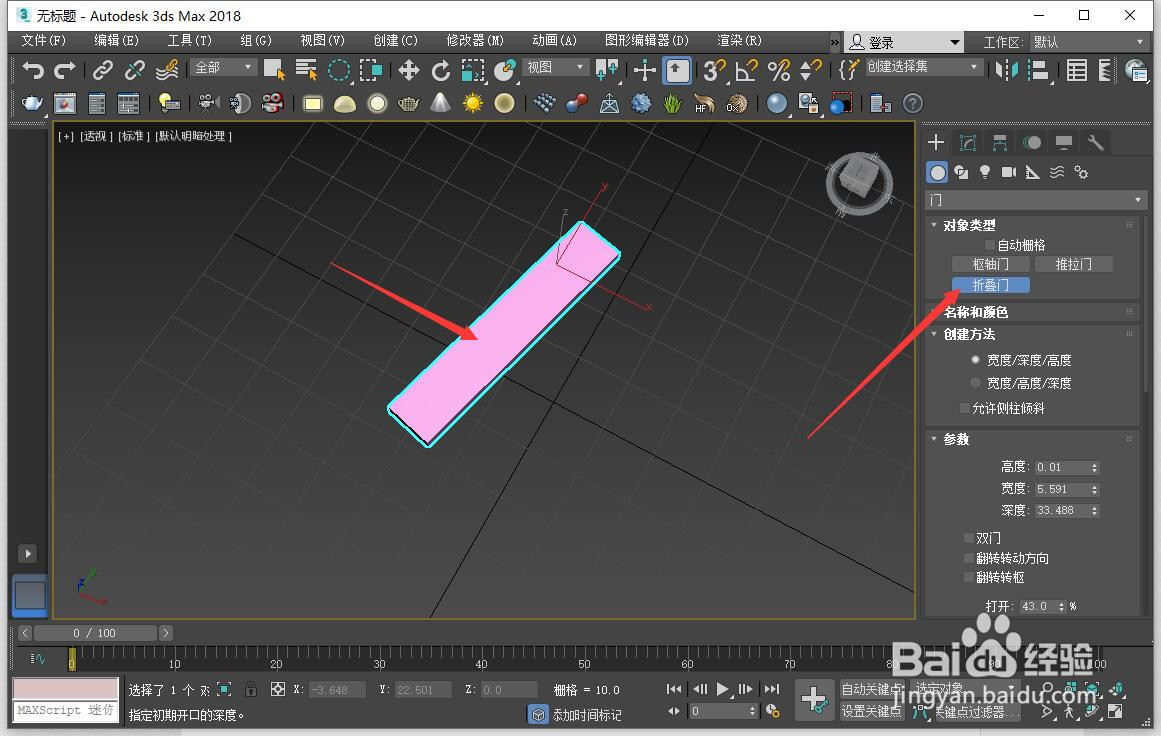Screen dimensions: 1161x736
Task: Open the Motion panel tab
Action: 1031,143
